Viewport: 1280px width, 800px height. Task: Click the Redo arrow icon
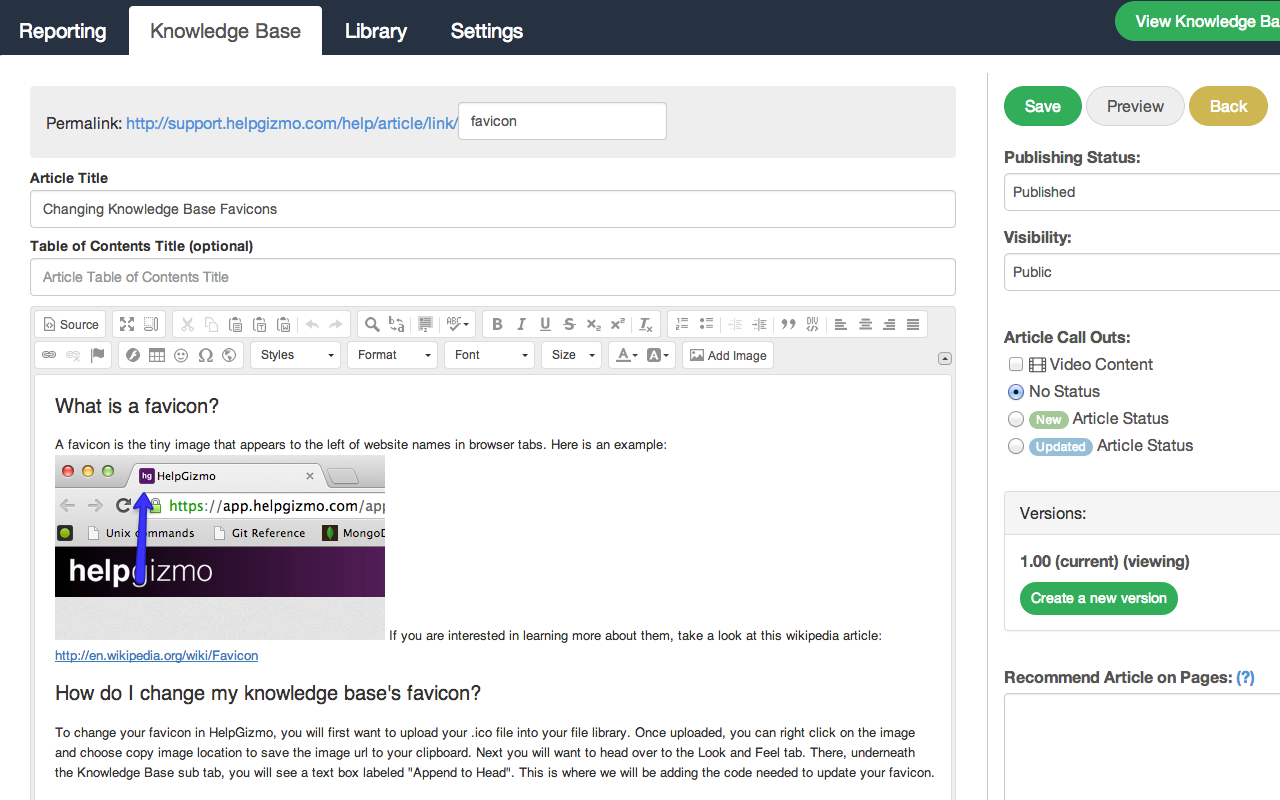coord(336,324)
